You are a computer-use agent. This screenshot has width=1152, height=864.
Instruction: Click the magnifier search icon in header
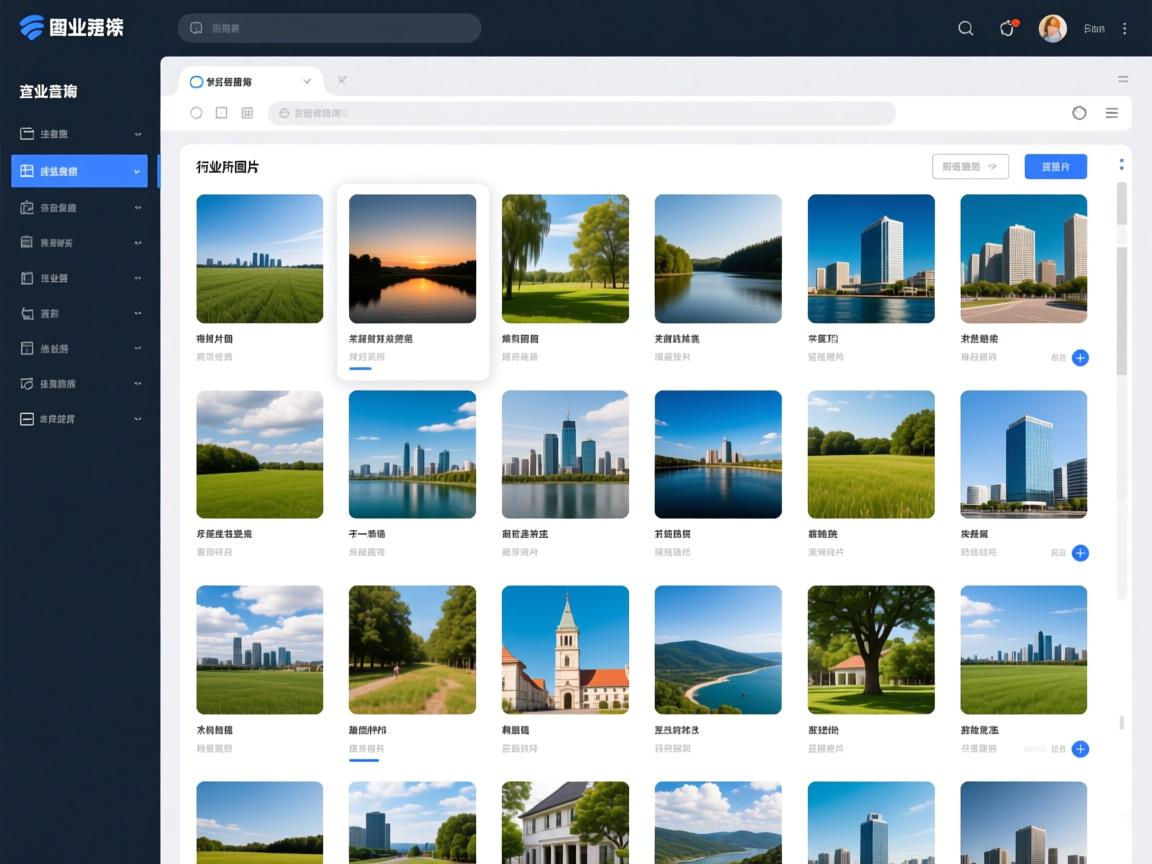tap(965, 29)
